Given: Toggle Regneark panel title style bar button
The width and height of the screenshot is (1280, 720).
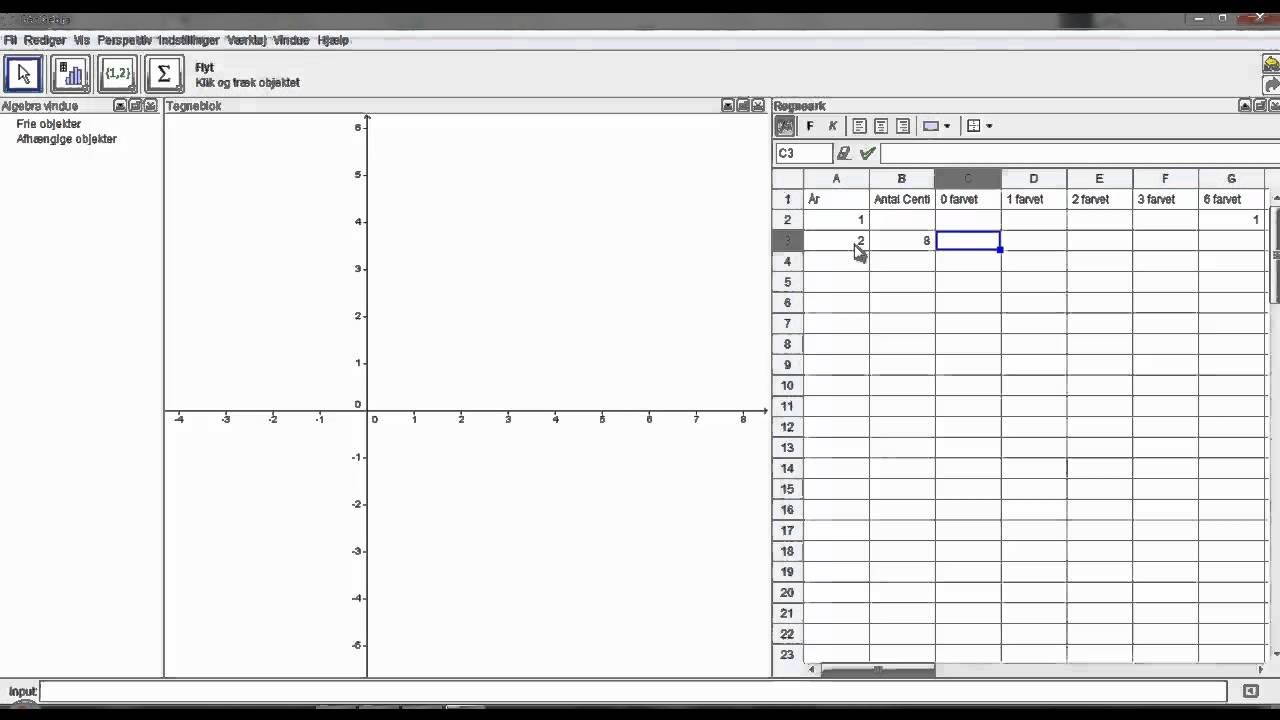Looking at the screenshot, I should click(1245, 105).
